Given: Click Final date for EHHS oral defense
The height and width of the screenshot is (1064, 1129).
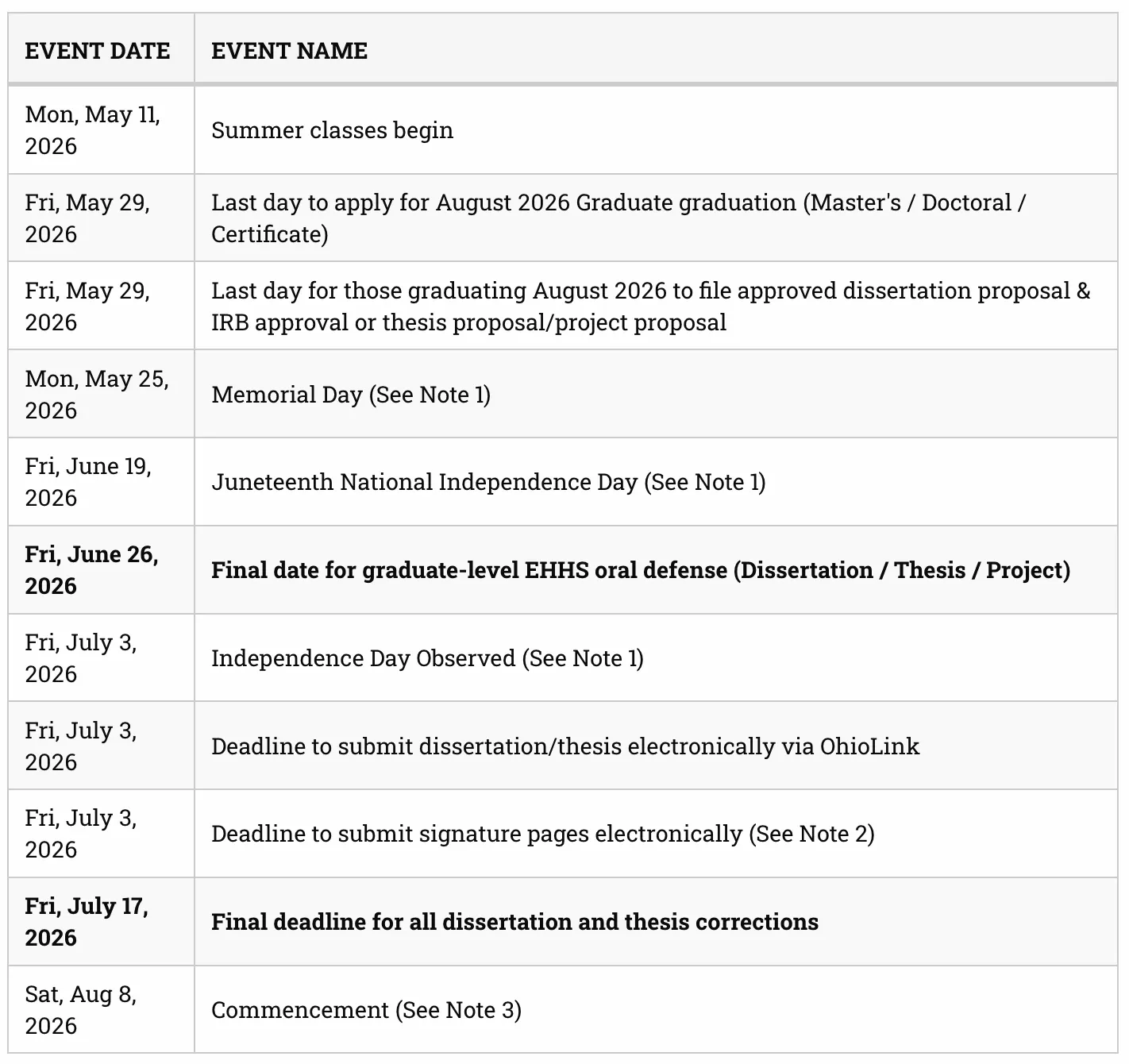Looking at the screenshot, I should [641, 570].
